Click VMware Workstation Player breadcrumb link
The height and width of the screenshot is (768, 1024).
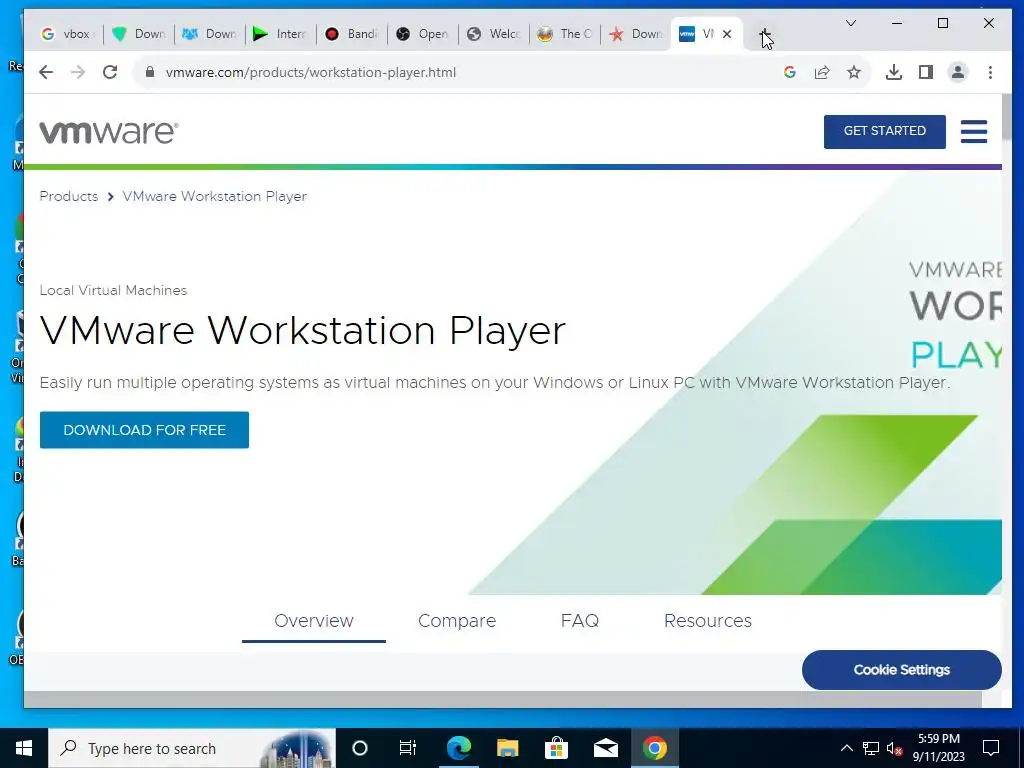(214, 197)
